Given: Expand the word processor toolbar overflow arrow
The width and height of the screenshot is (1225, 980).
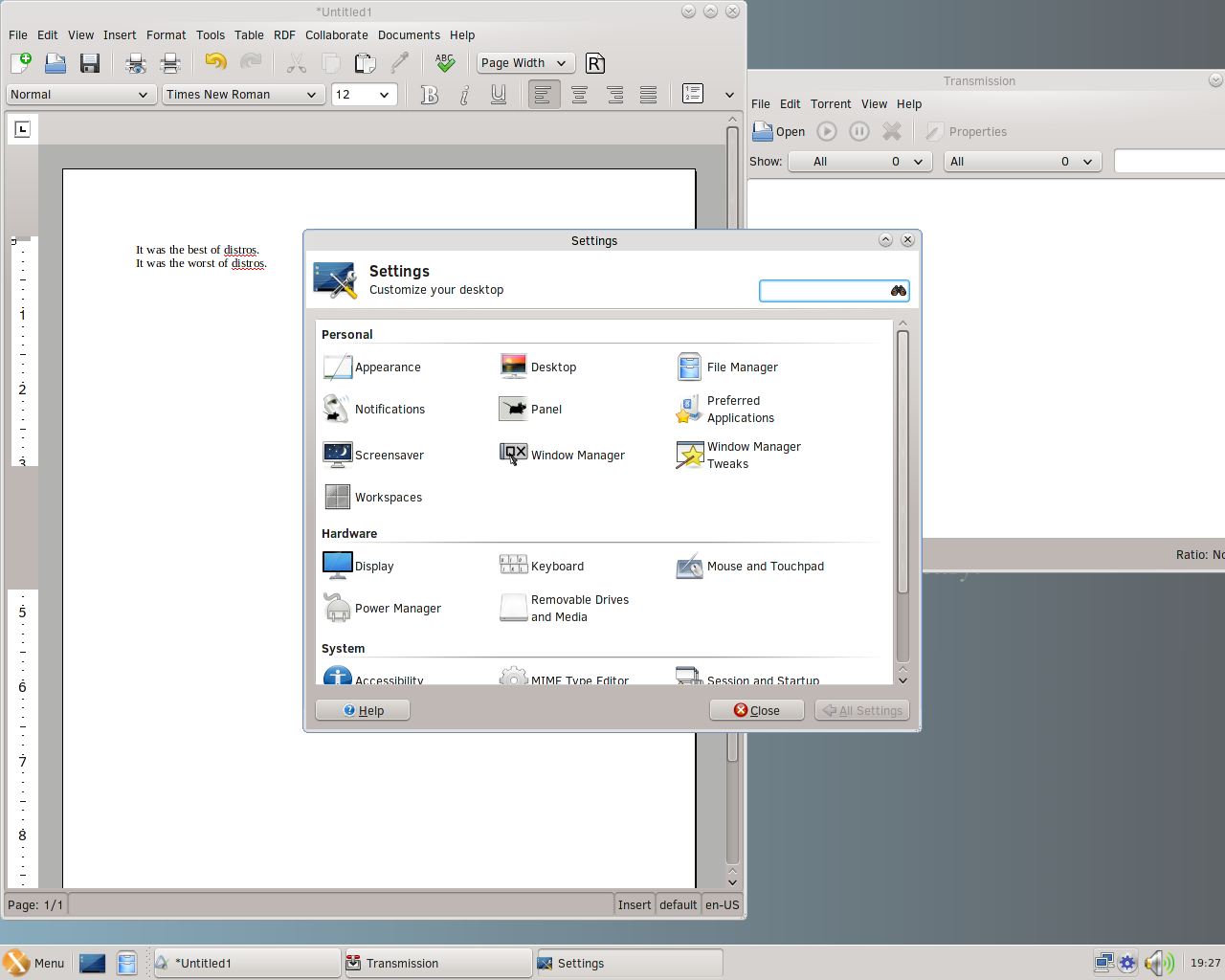Looking at the screenshot, I should [729, 94].
